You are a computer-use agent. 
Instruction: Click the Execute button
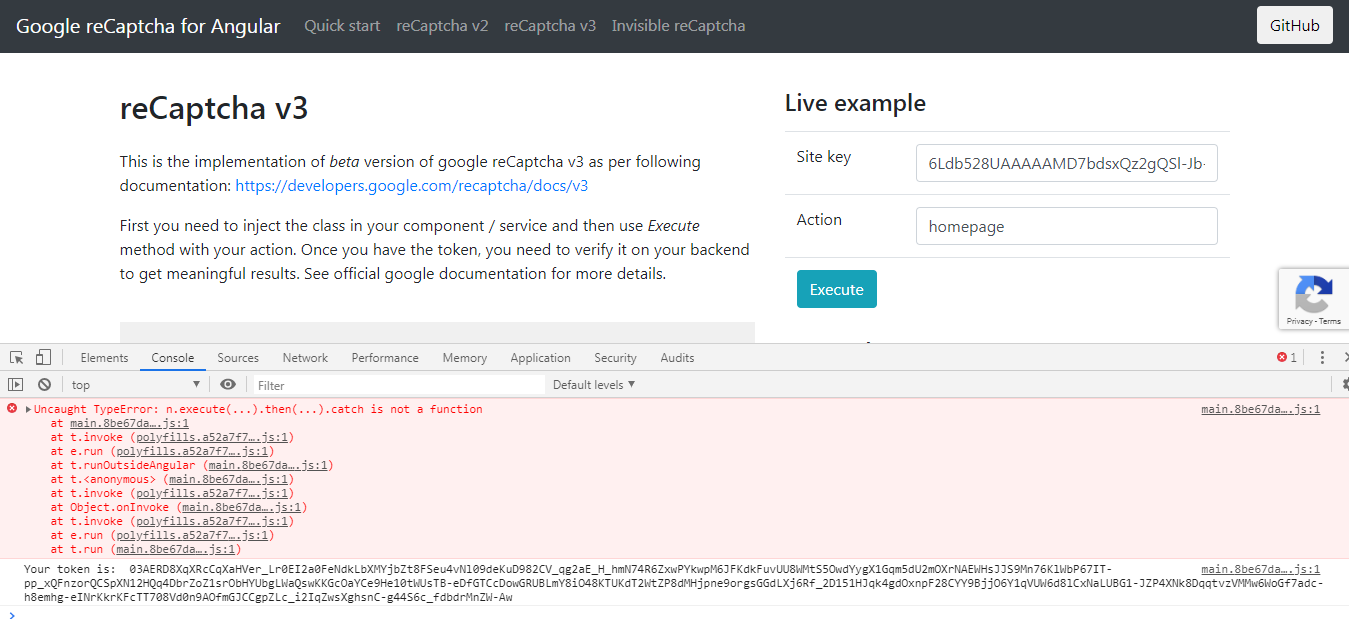click(836, 288)
